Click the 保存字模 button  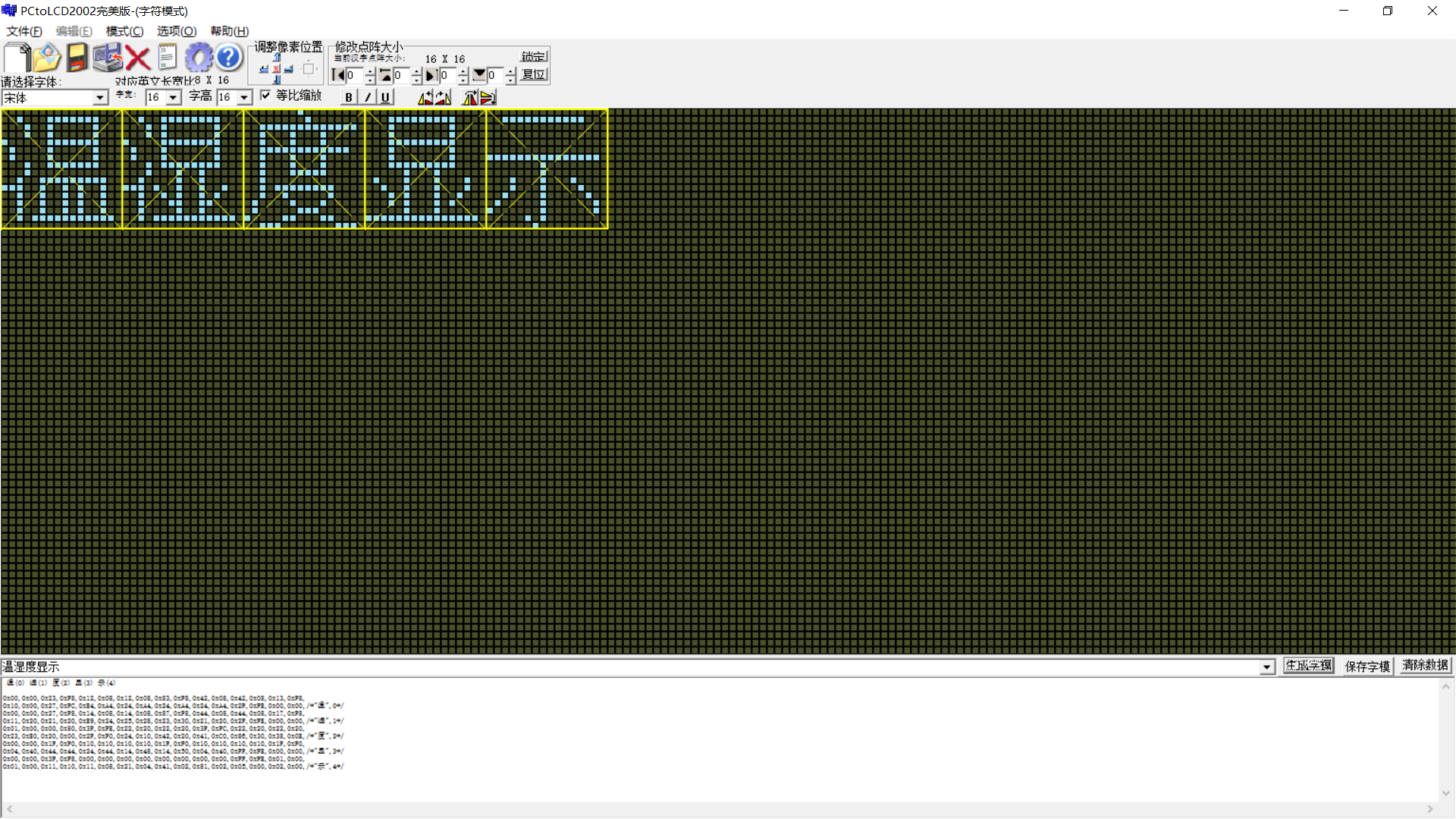[x=1367, y=666]
